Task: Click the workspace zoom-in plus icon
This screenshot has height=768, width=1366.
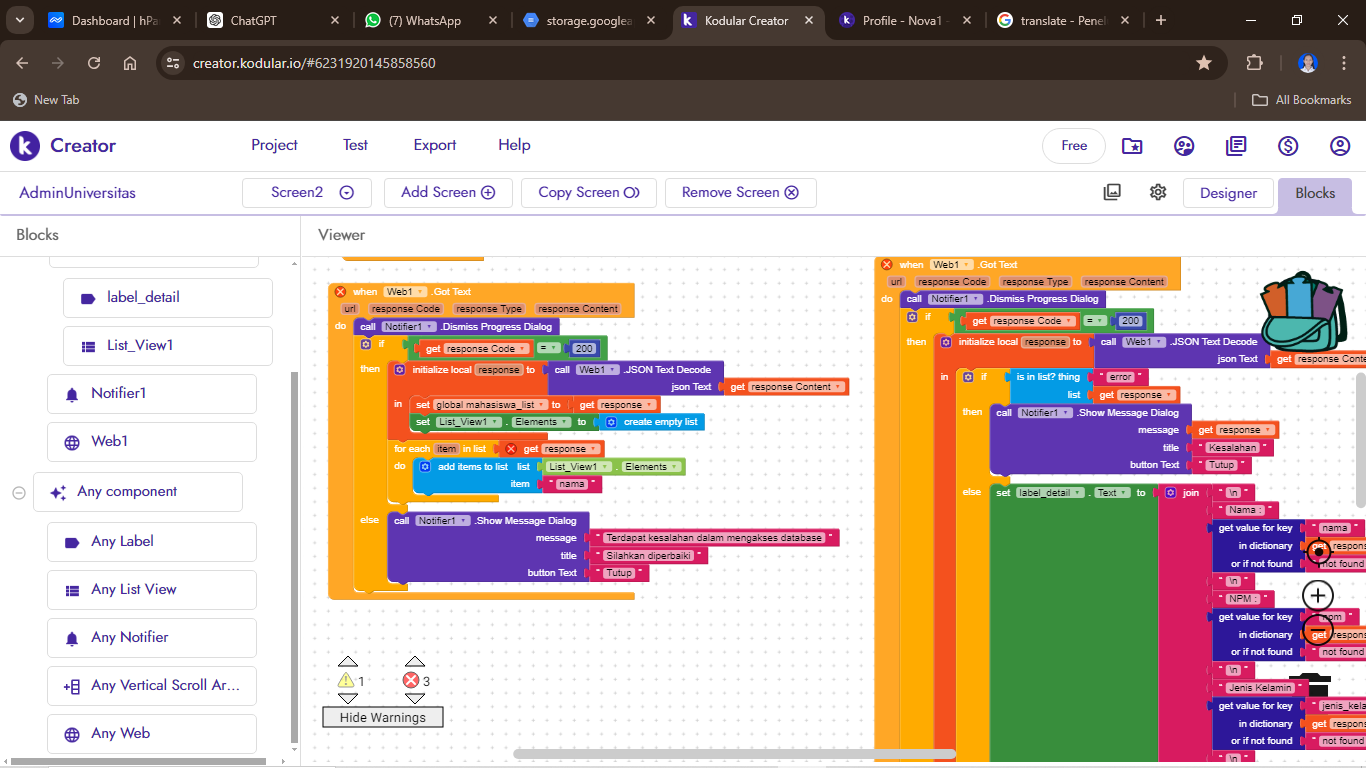Action: pos(1318,595)
